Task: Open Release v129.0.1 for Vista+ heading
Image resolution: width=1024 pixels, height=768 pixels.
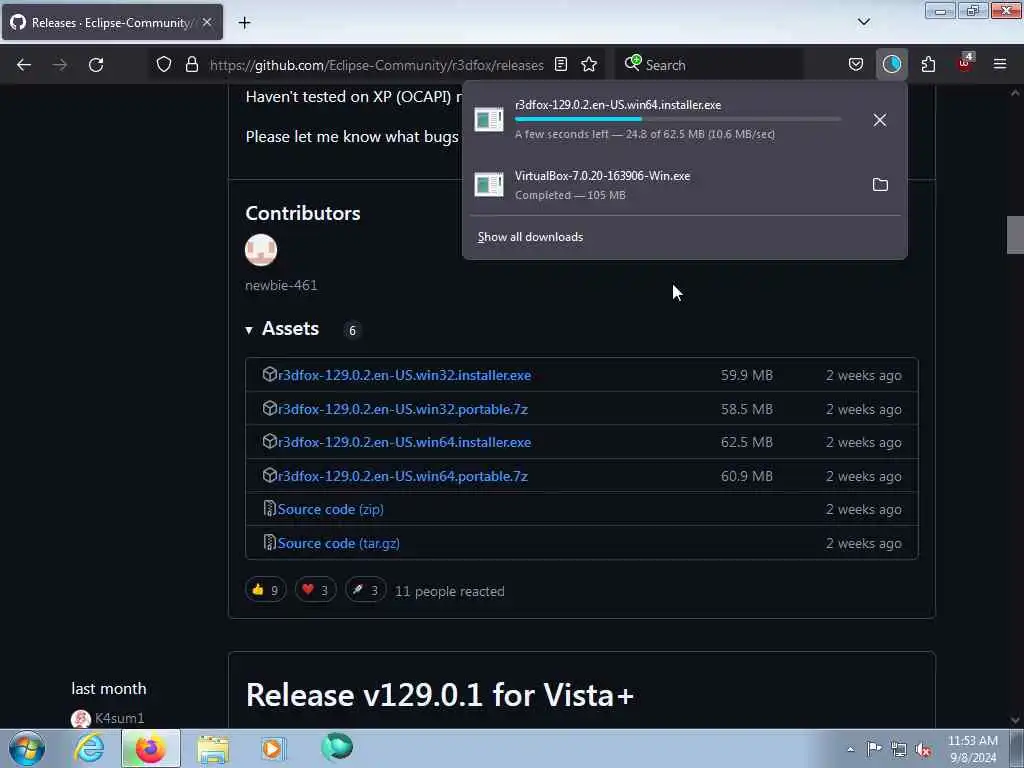Action: pyautogui.click(x=440, y=695)
